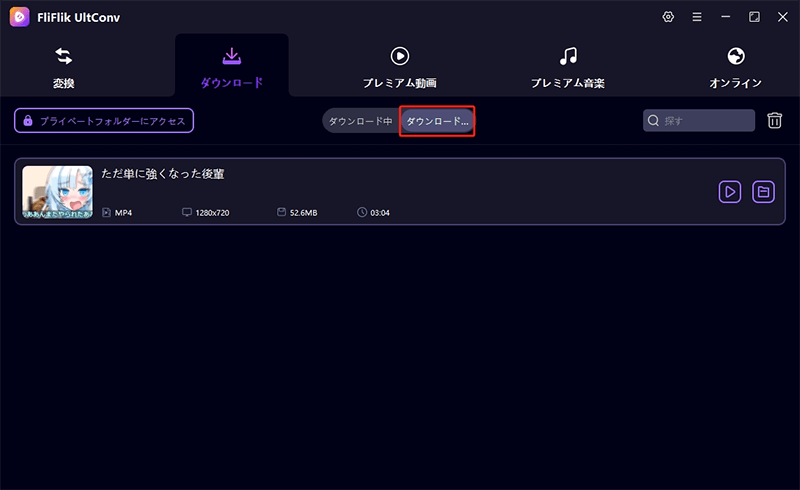Maximize the FliFlik UltConv window
800x490 pixels.
point(754,17)
